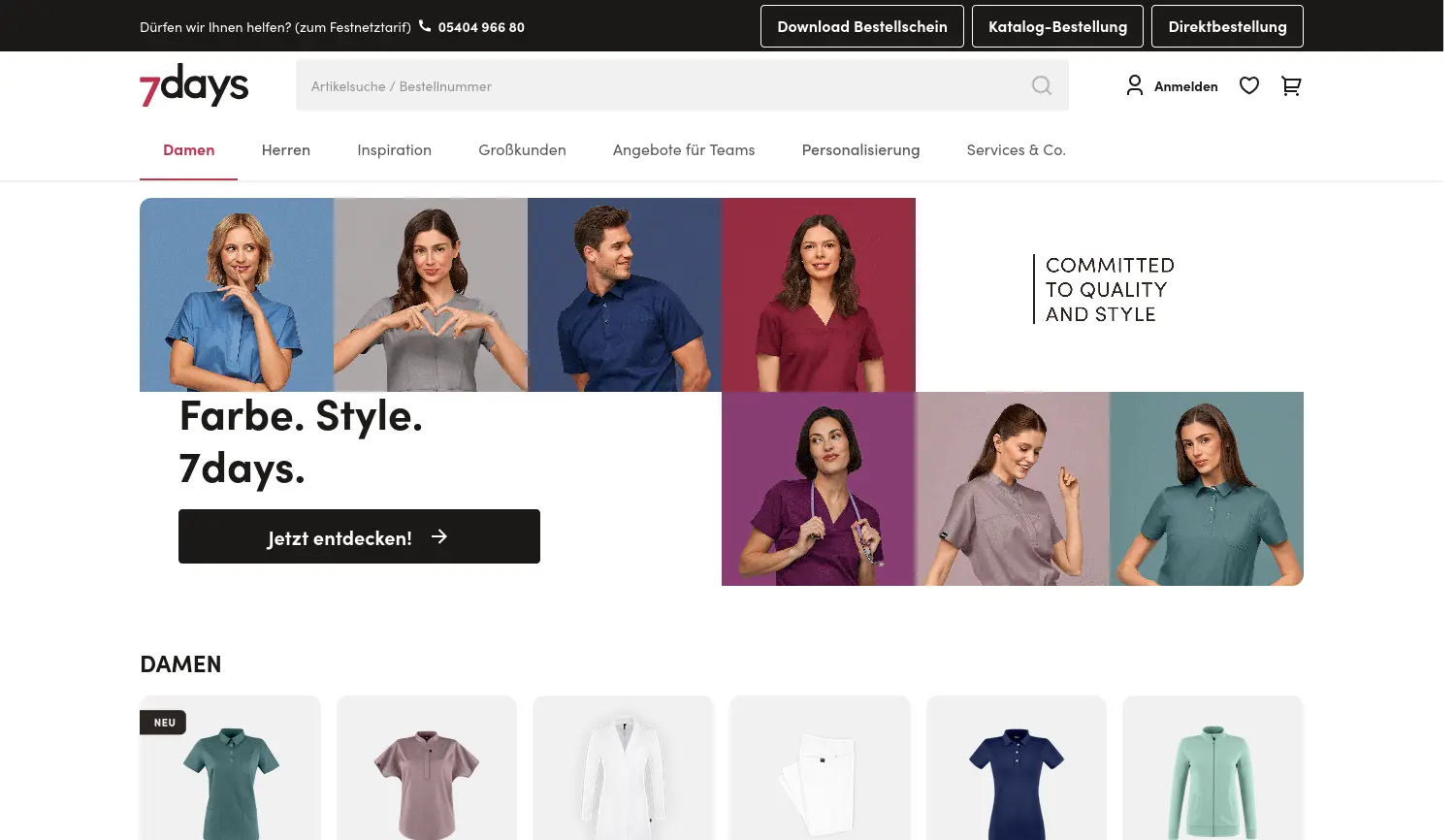Open the wishlist heart icon

[1248, 85]
